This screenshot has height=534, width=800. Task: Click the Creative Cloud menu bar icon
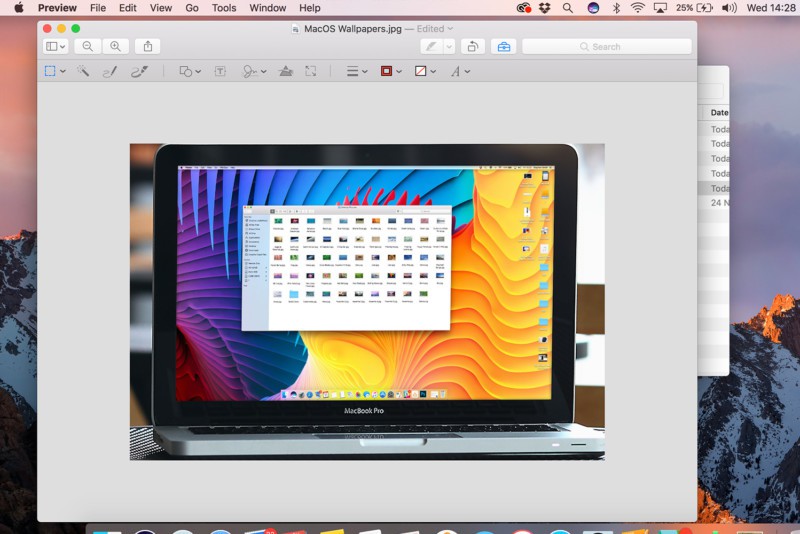(523, 8)
